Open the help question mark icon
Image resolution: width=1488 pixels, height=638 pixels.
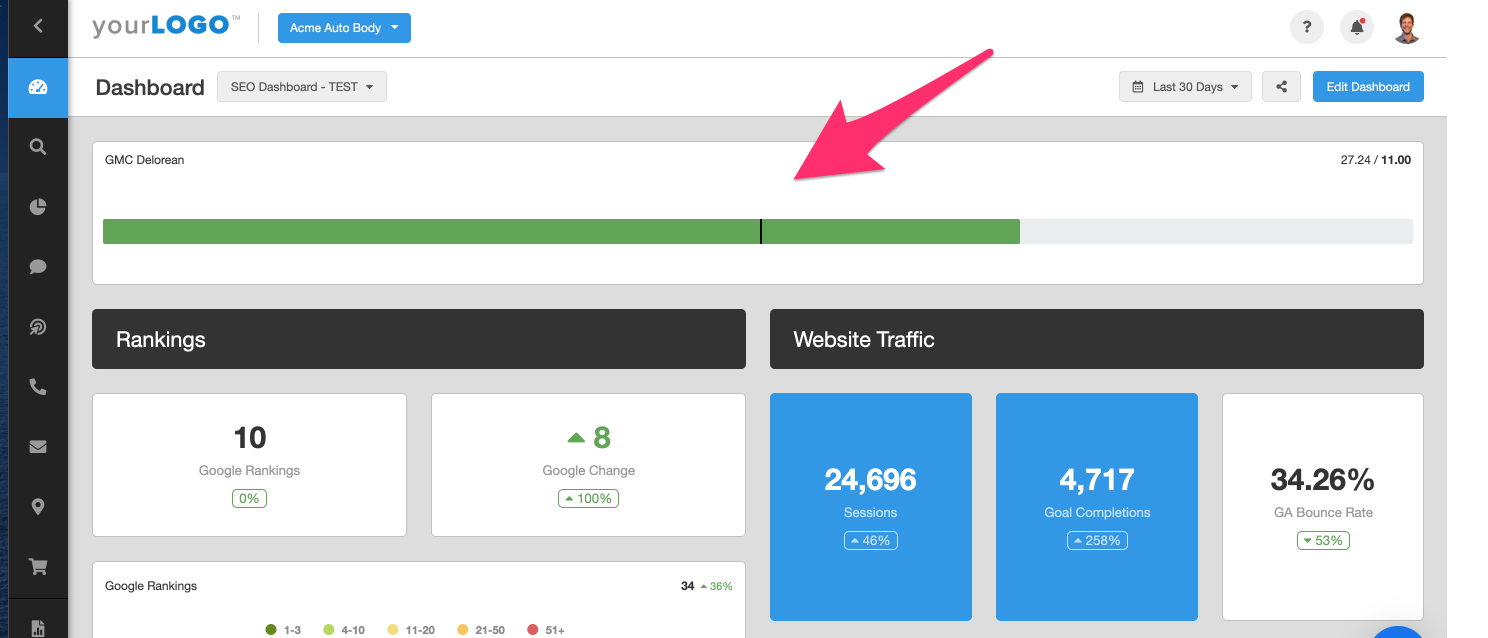[x=1306, y=28]
